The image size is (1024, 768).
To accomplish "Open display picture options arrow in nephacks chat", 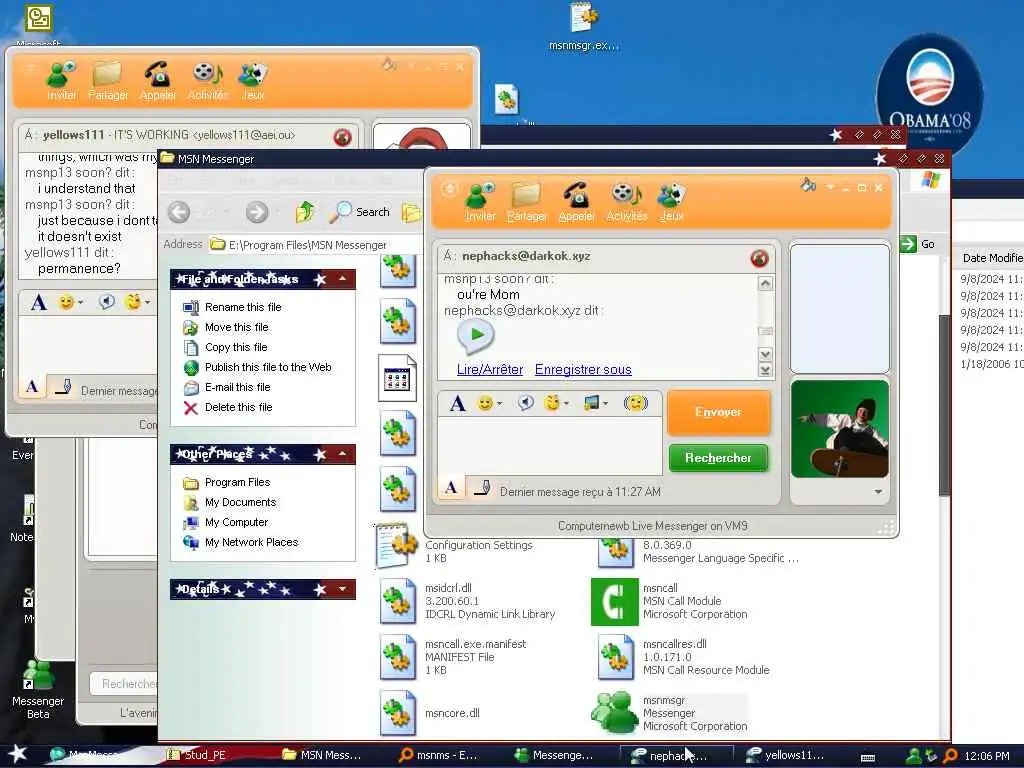I will (x=878, y=492).
